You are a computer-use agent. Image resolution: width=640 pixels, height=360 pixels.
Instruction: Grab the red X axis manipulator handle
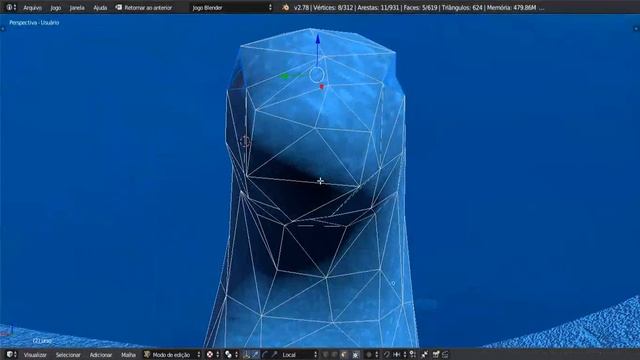tap(322, 87)
